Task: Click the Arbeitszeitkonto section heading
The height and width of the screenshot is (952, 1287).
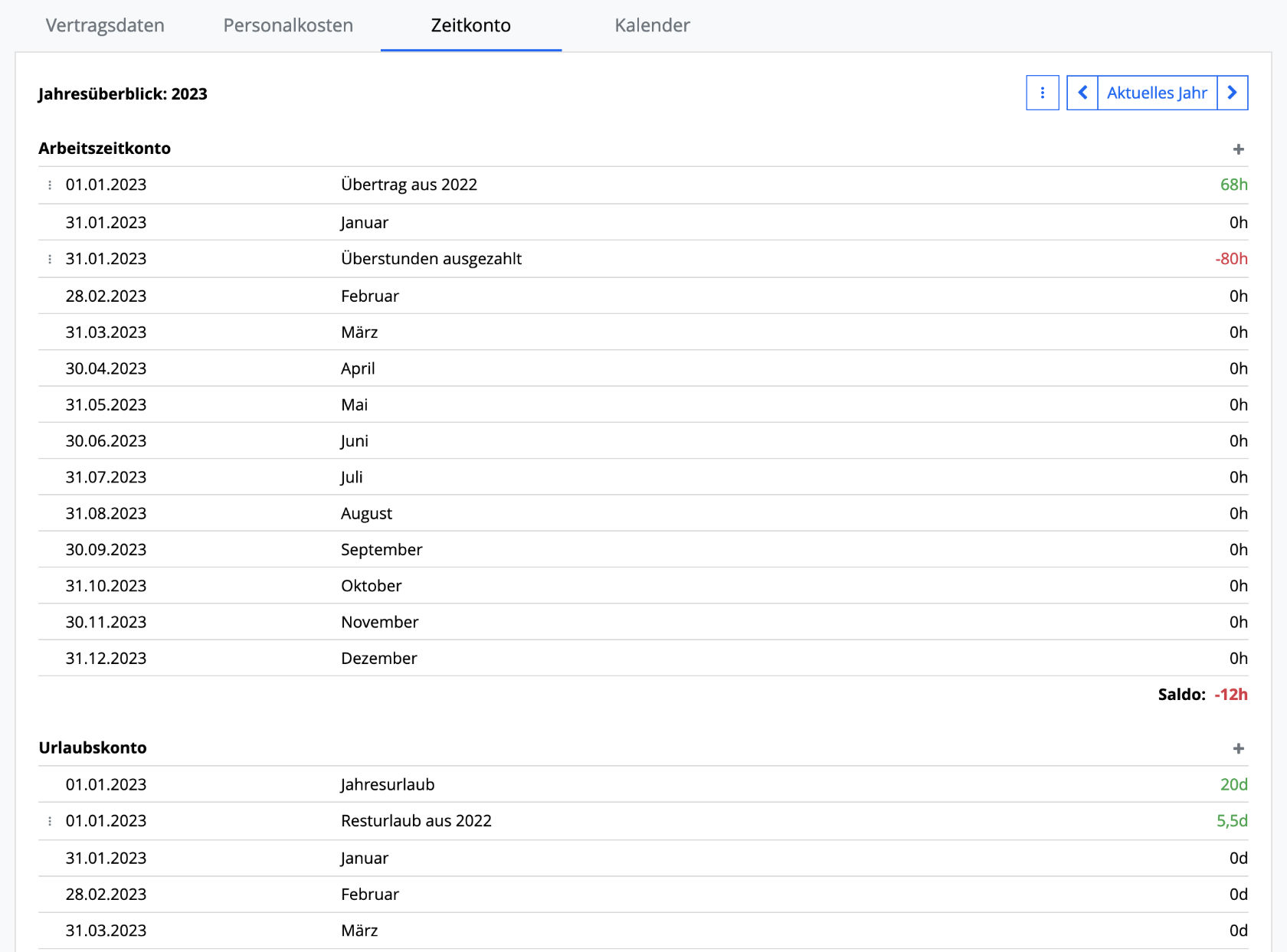Action: 104,149
